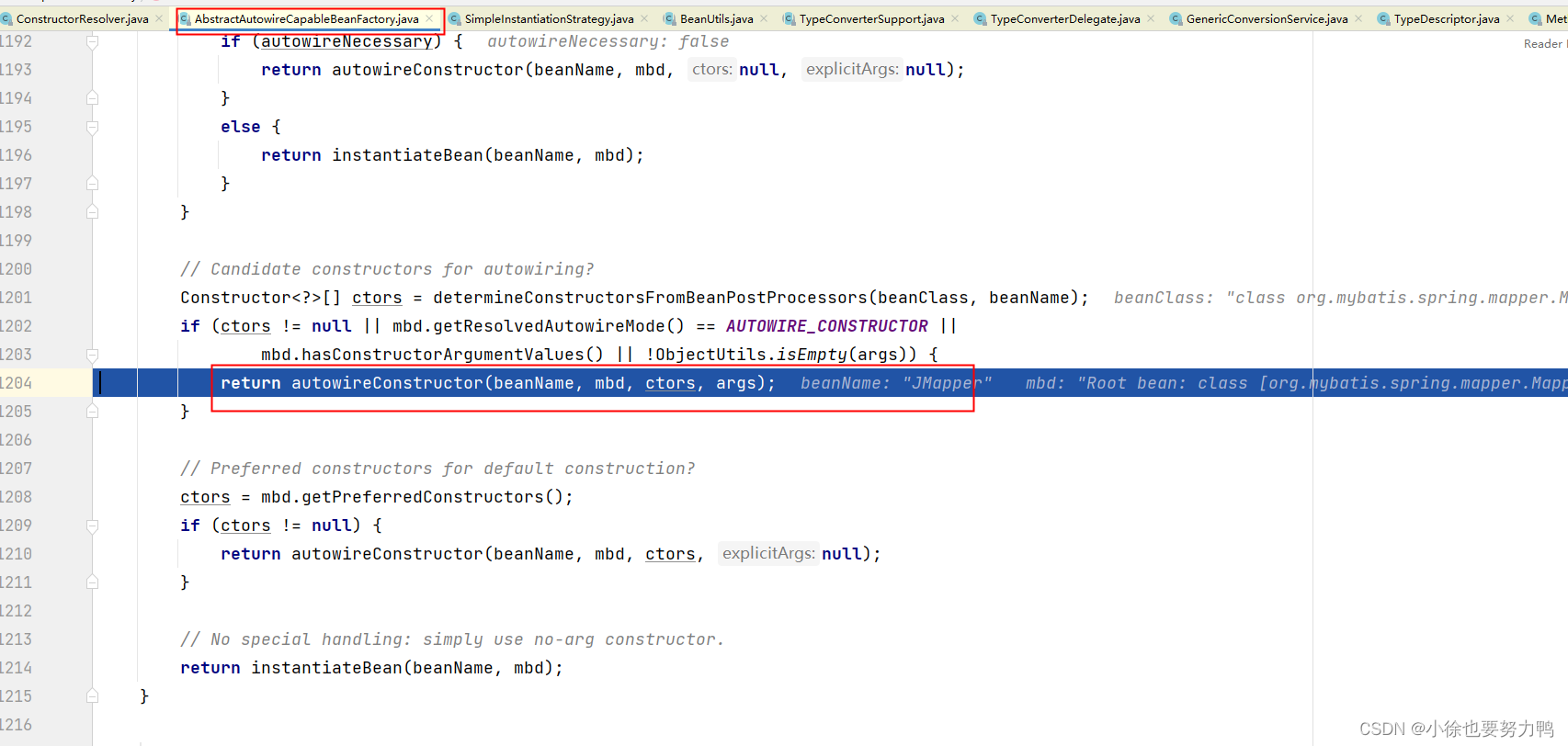Screen dimensions: 1568x746
Task: Close GenericConversionService.java tab
Action: [1358, 18]
